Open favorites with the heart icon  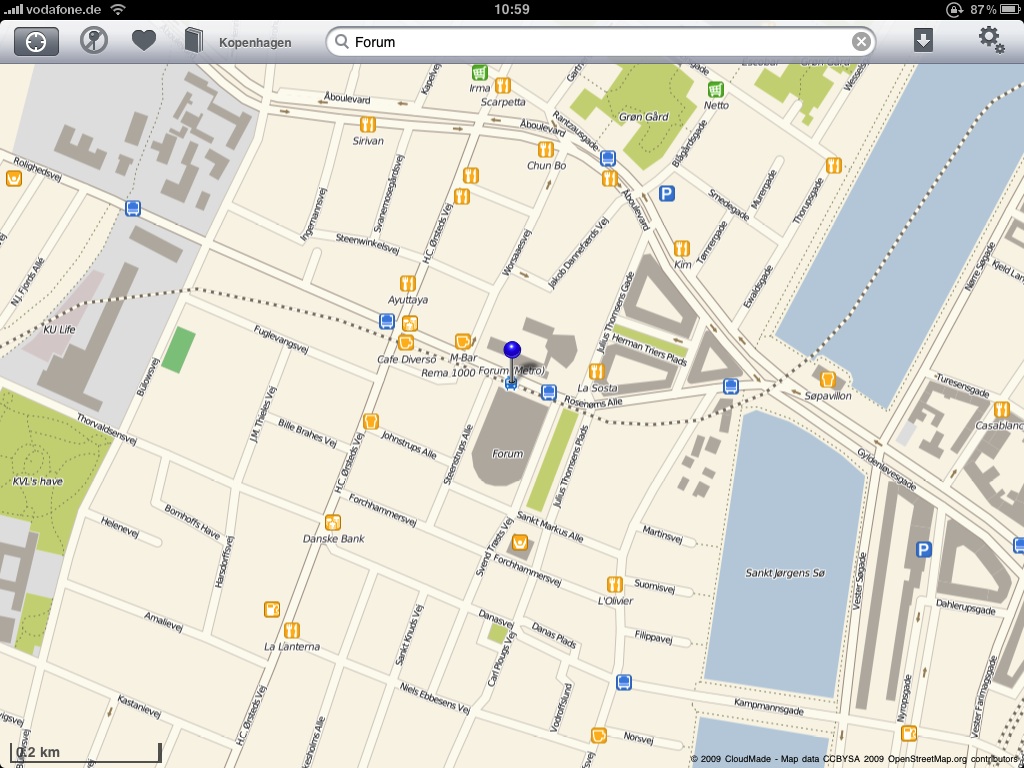click(144, 41)
